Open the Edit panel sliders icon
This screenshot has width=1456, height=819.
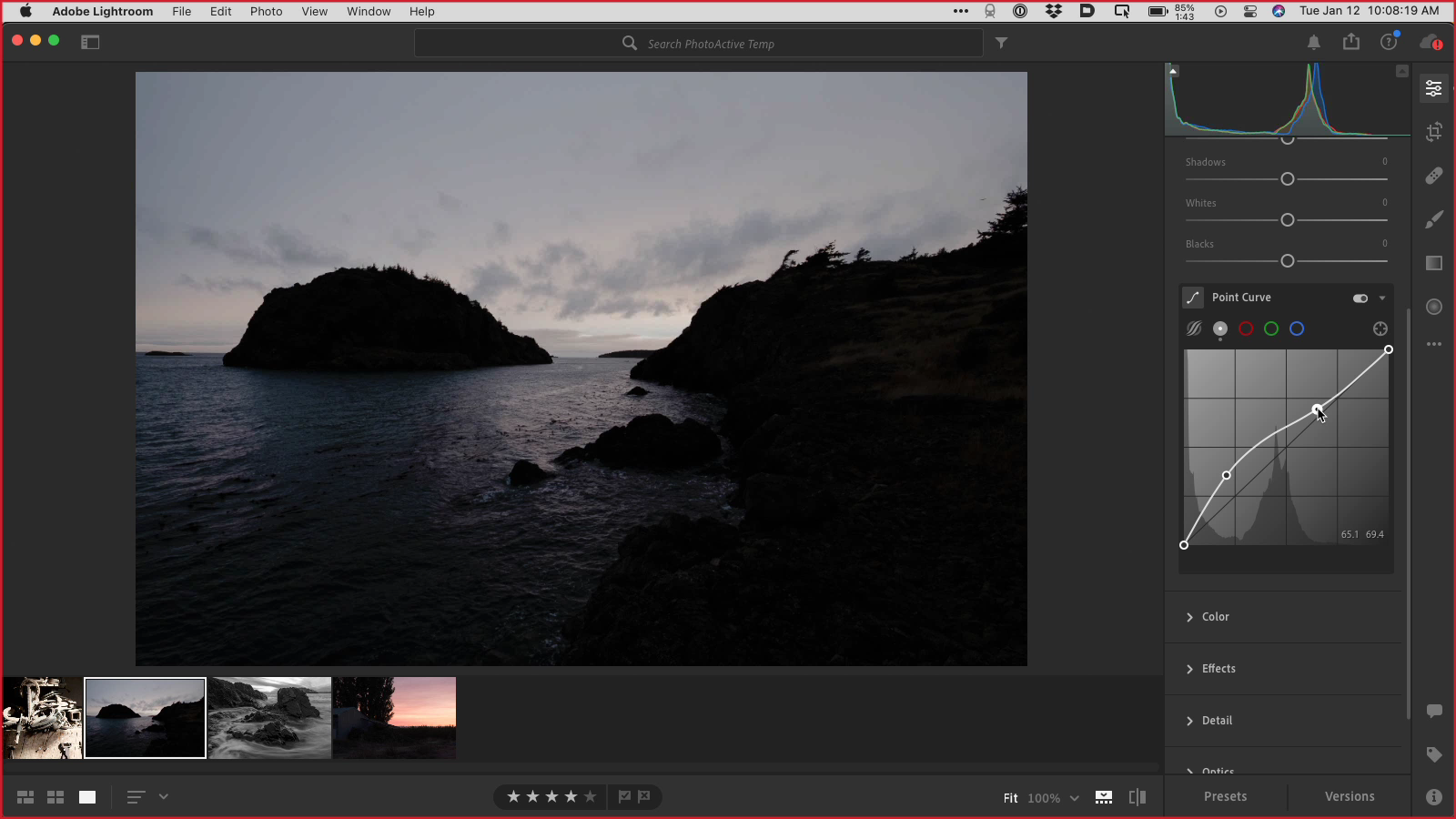[1434, 88]
